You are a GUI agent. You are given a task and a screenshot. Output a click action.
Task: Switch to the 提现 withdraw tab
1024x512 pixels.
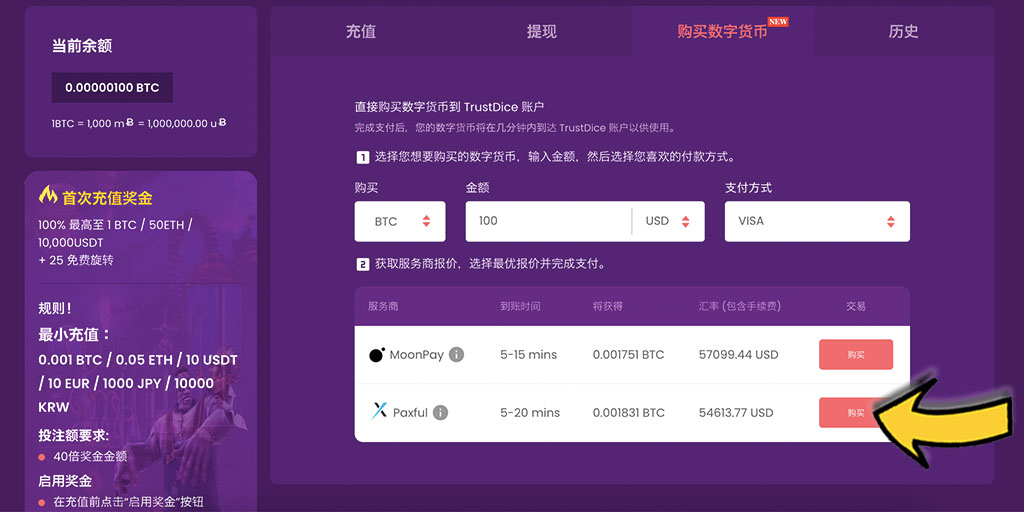coord(541,31)
